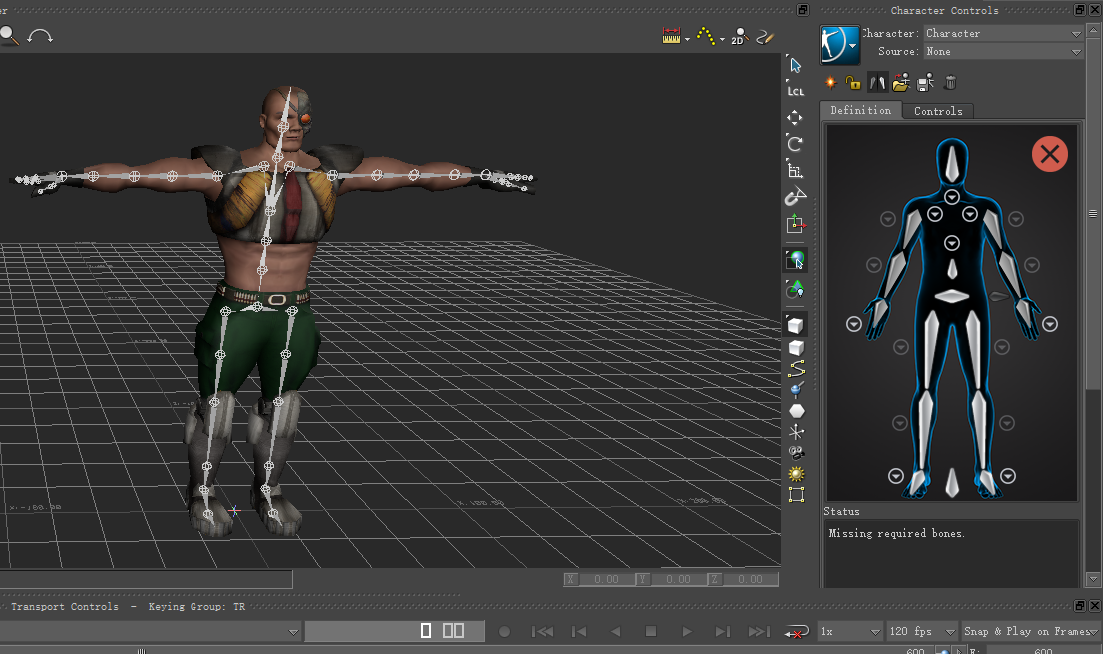
Task: Click the load character folder icon
Action: pyautogui.click(x=901, y=83)
